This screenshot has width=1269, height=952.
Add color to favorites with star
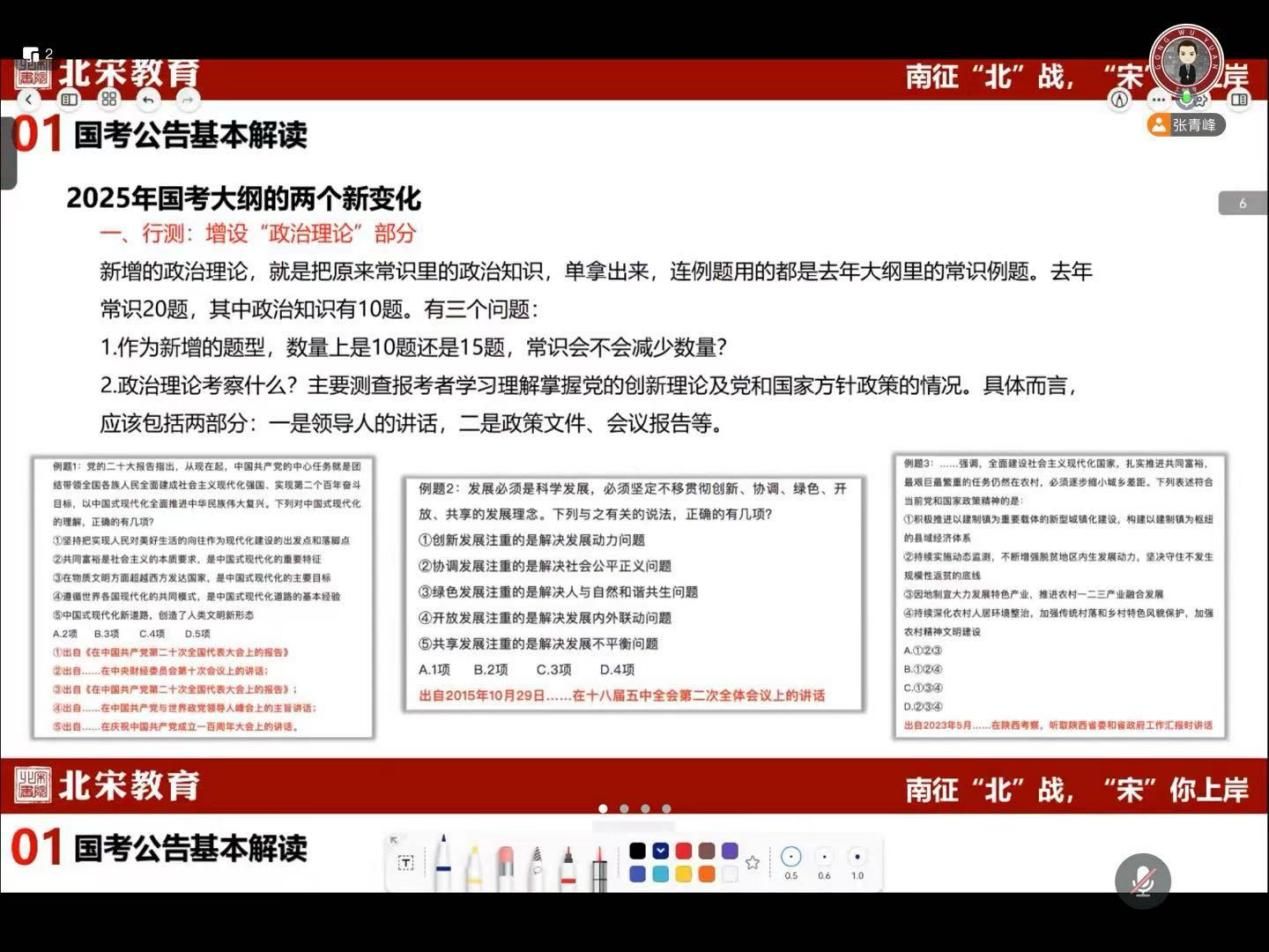pos(753,862)
